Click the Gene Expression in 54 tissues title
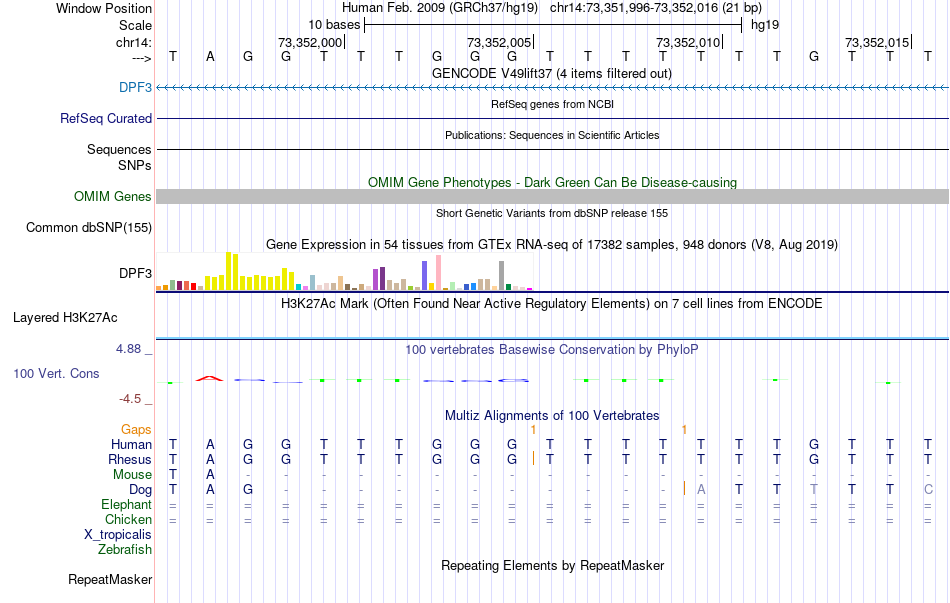The width and height of the screenshot is (950, 603). 551,245
